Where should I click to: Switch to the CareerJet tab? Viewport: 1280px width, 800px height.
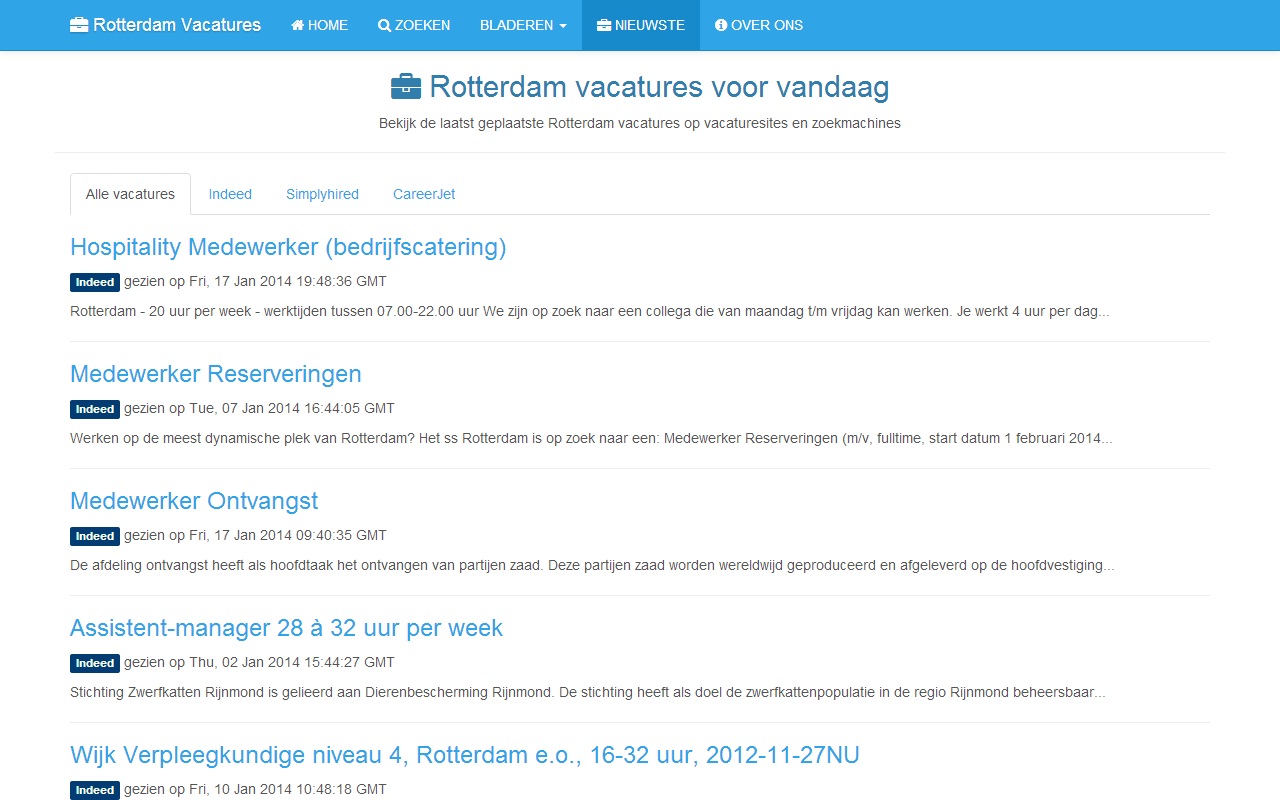pos(424,194)
